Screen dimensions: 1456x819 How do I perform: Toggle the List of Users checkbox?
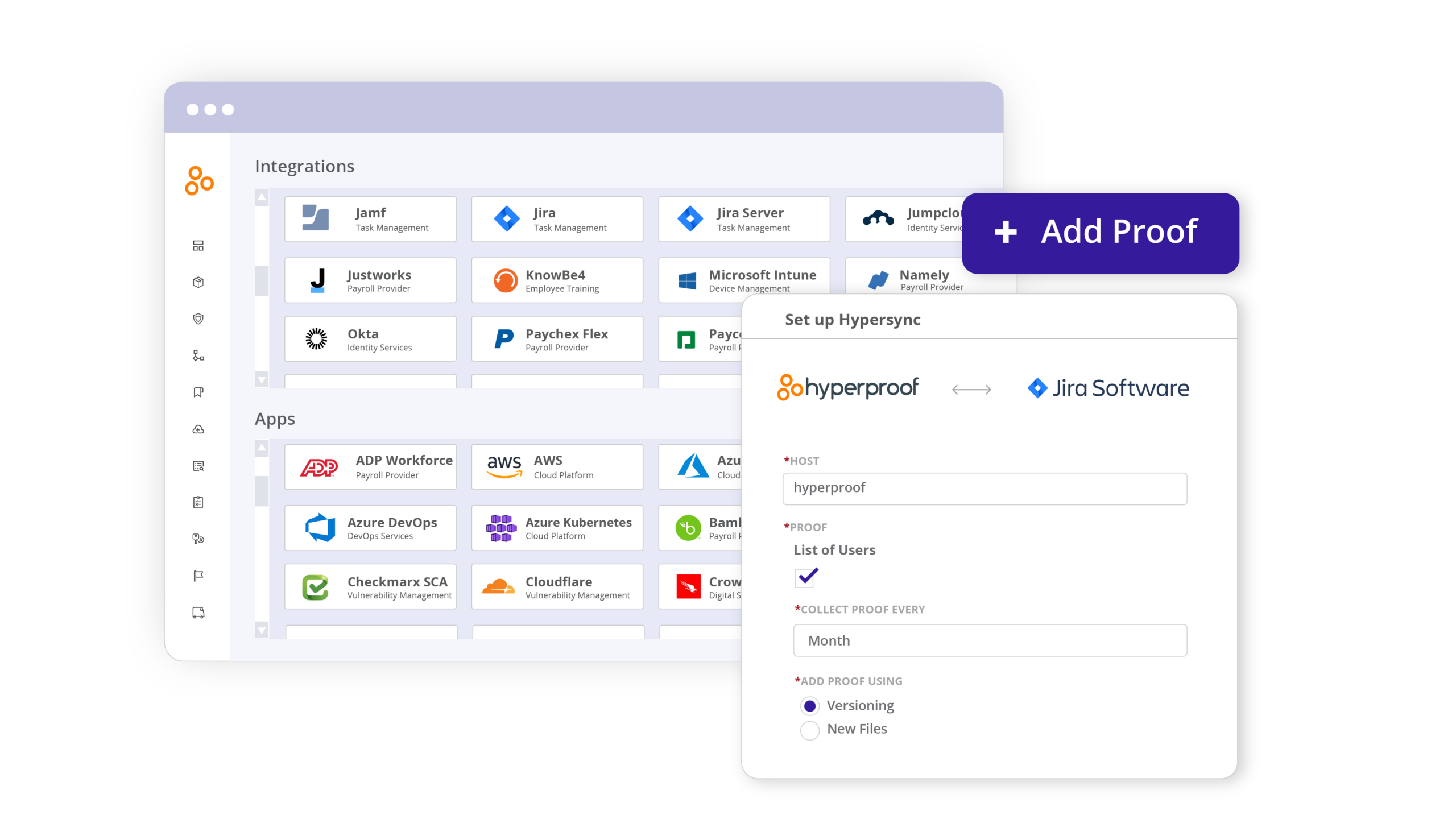click(805, 578)
